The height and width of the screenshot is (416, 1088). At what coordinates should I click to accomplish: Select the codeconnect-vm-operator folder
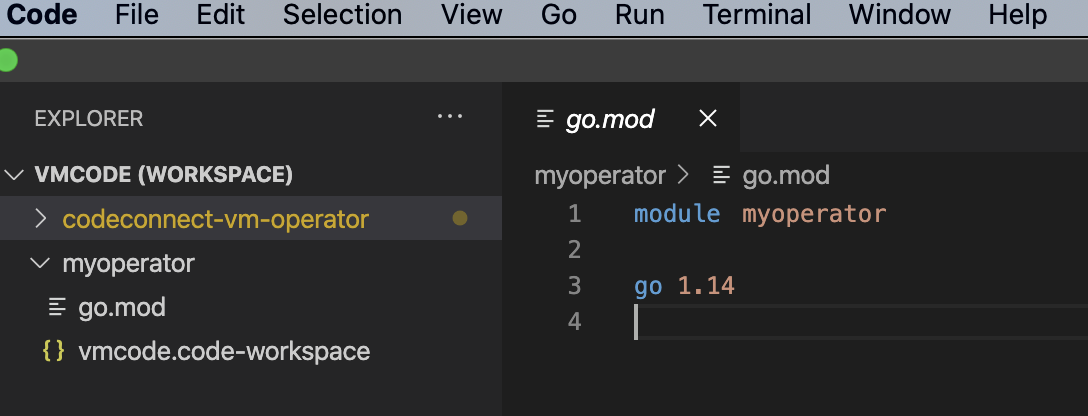click(x=250, y=218)
